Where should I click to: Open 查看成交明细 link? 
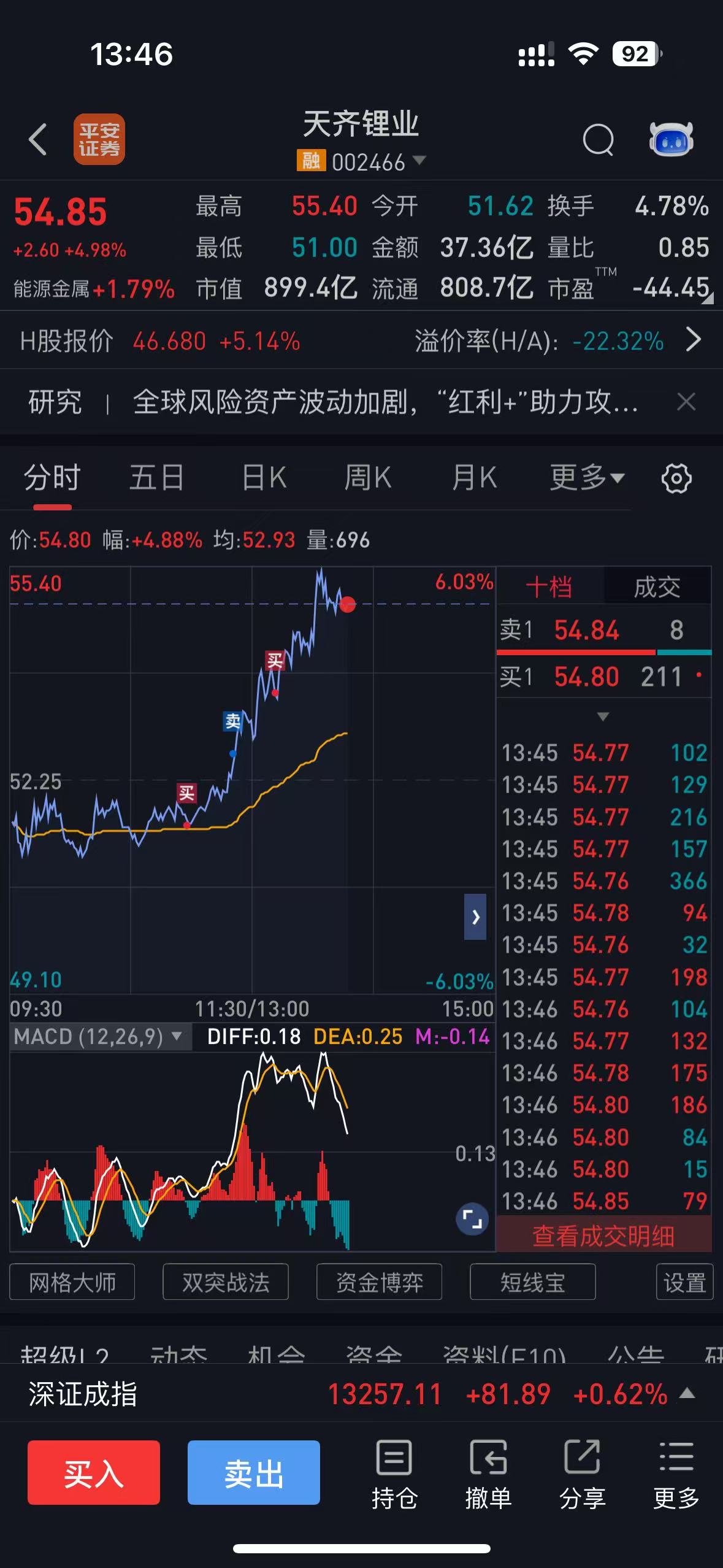point(603,1236)
